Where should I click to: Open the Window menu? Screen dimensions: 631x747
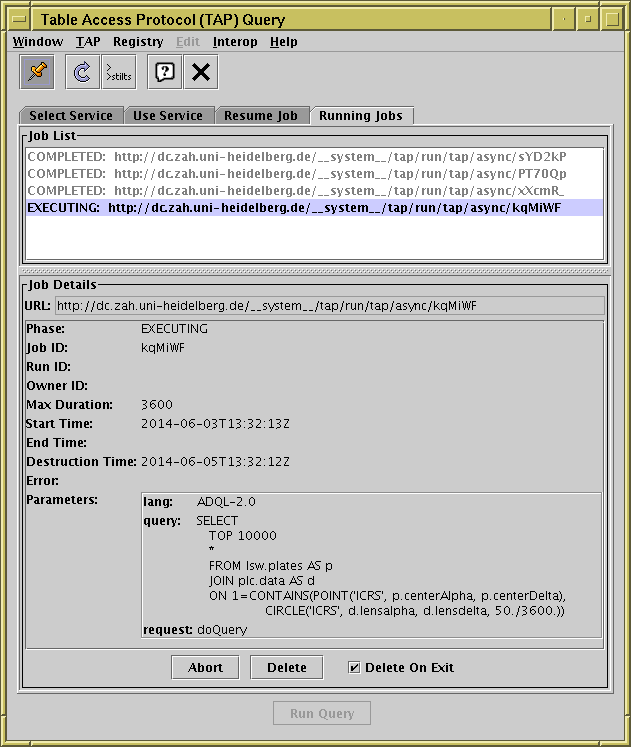[x=37, y=42]
